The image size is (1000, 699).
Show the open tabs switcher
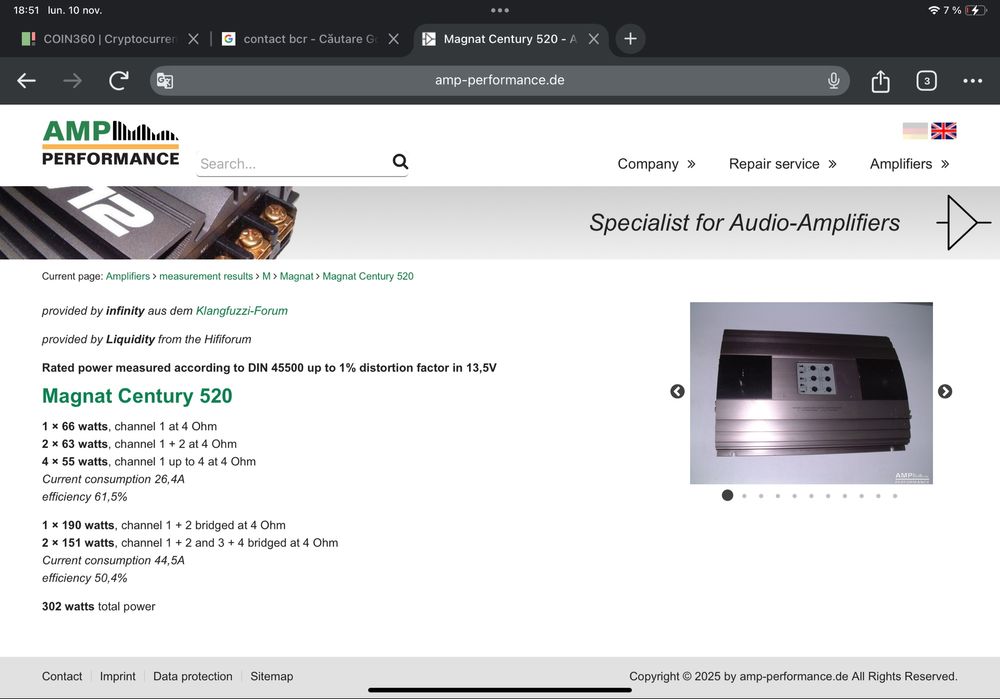pyautogui.click(x=926, y=81)
